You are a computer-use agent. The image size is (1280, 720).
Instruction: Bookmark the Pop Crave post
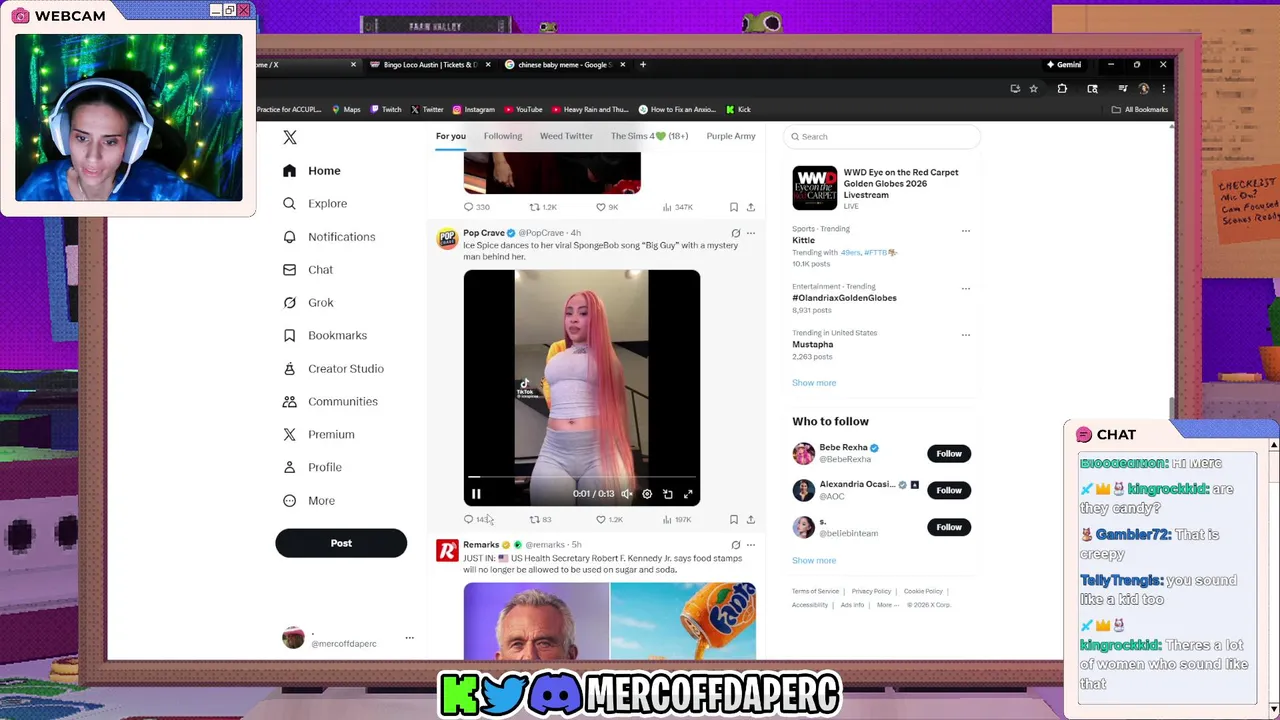(734, 519)
